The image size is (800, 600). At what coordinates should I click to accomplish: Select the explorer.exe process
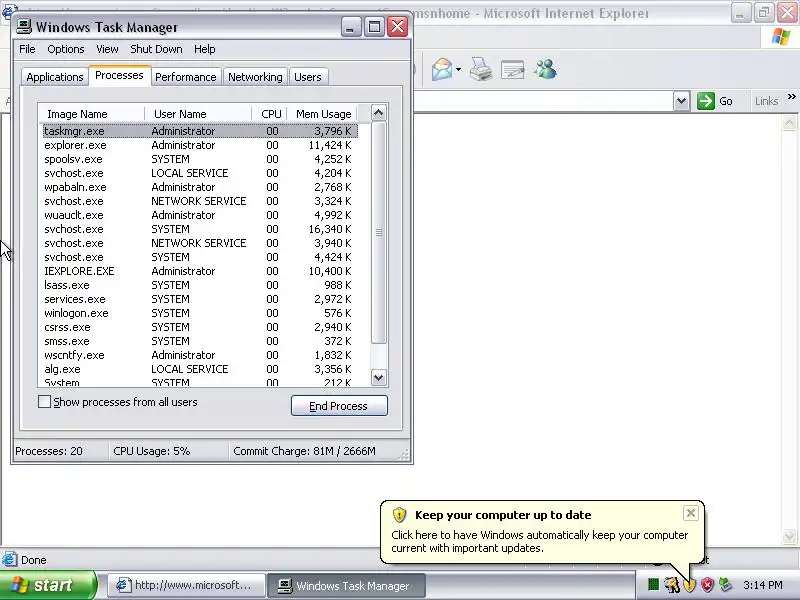(201, 145)
